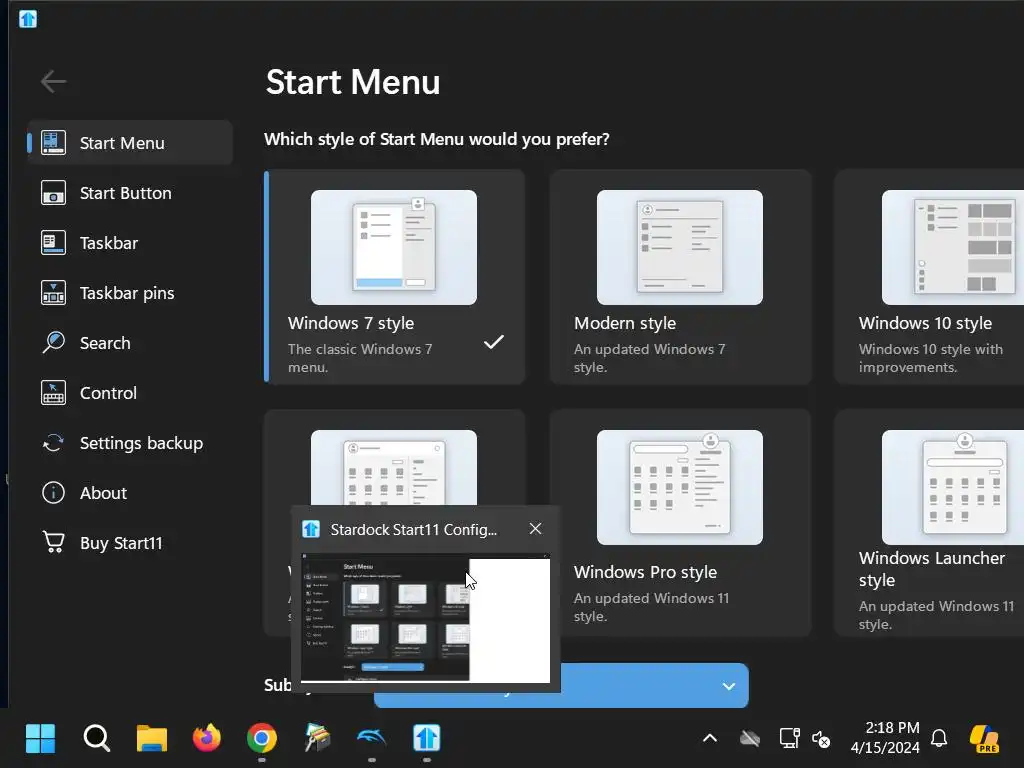Open the Start Button settings section
Image resolution: width=1024 pixels, height=768 pixels.
click(x=130, y=193)
